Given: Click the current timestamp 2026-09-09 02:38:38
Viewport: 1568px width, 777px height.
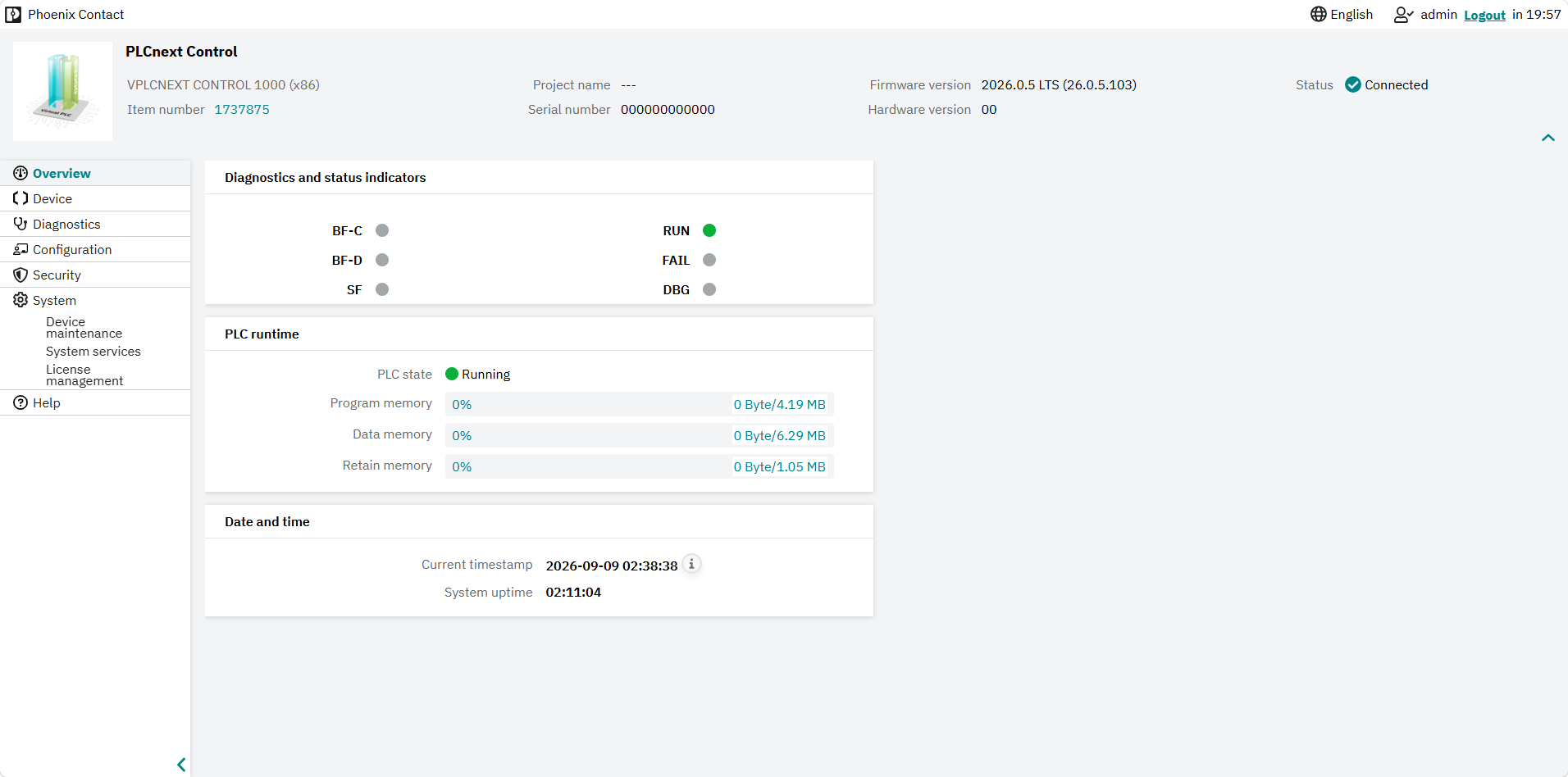Looking at the screenshot, I should [x=612, y=566].
